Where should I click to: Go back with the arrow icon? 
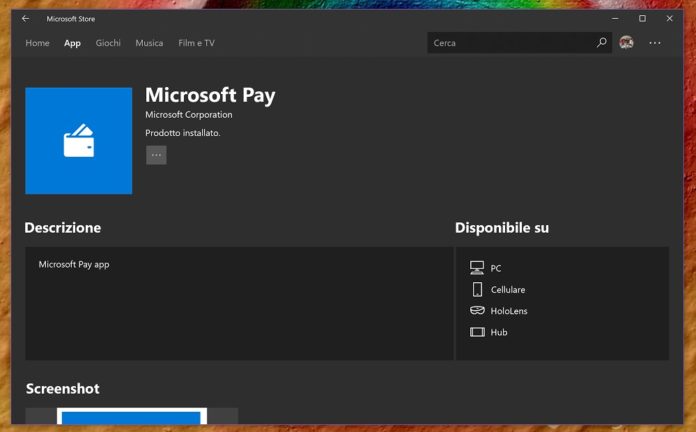tap(25, 19)
